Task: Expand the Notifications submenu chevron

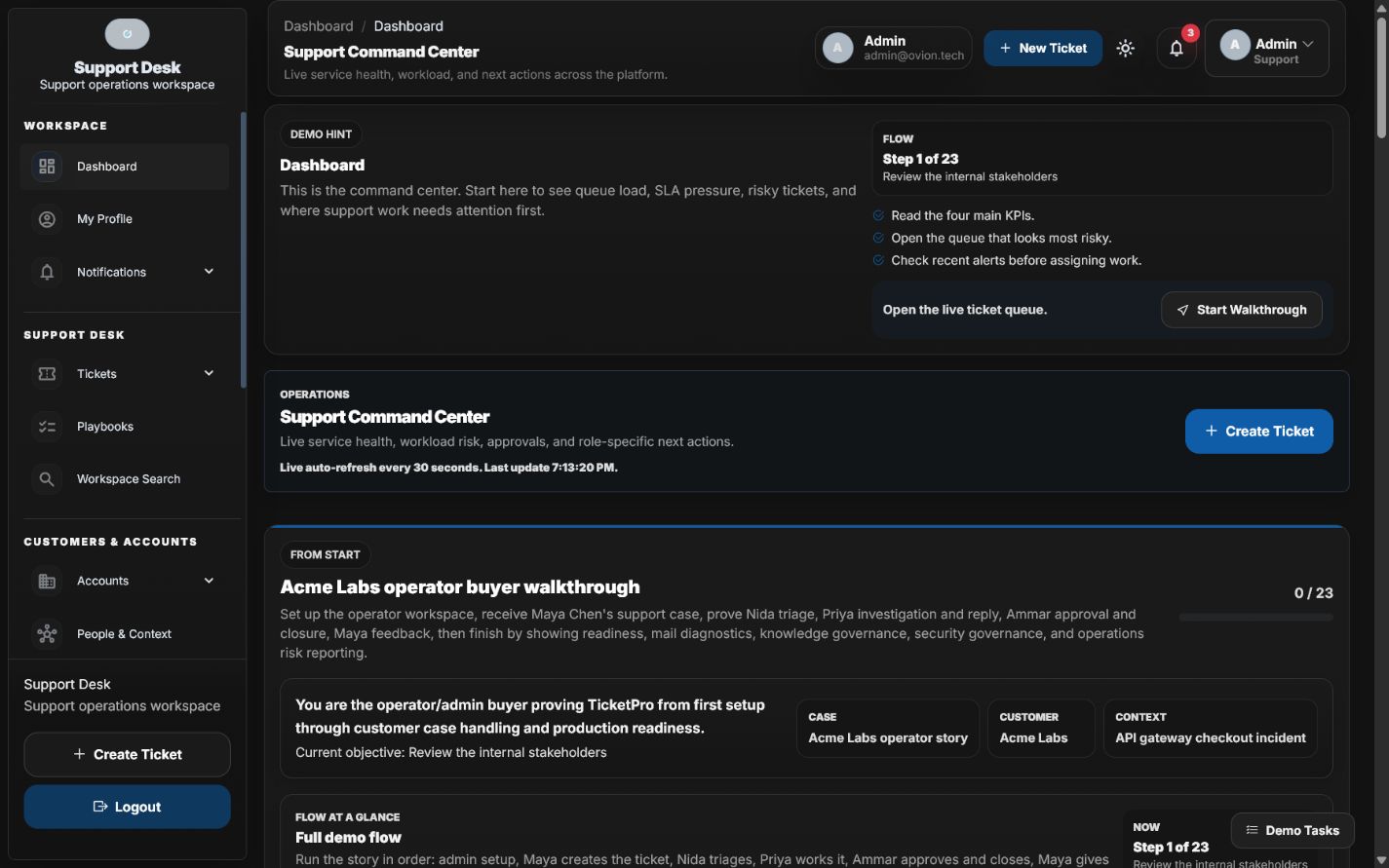Action: pos(209,272)
